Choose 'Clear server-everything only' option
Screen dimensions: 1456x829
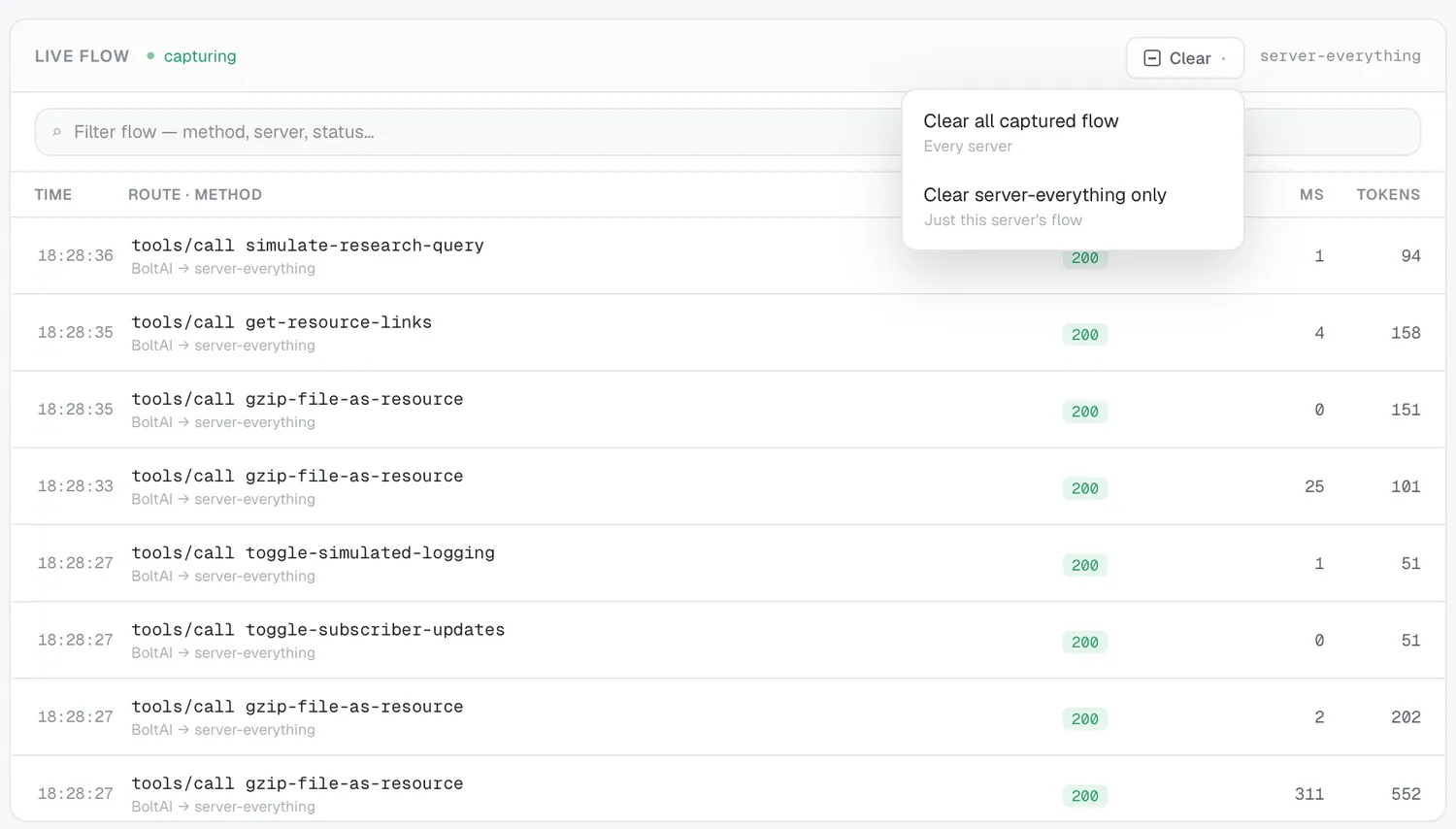coord(1073,206)
